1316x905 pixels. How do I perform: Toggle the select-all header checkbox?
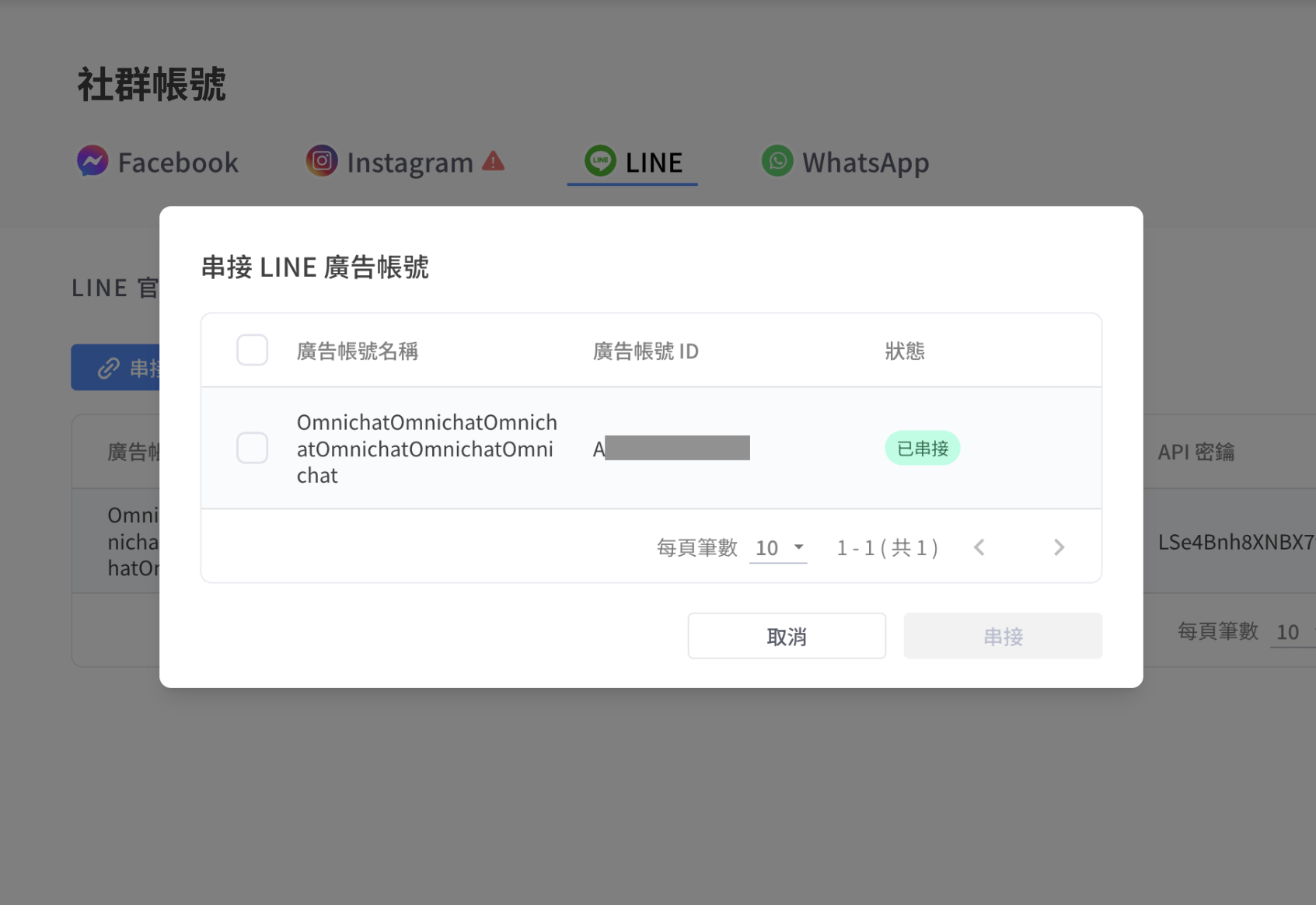[253, 350]
